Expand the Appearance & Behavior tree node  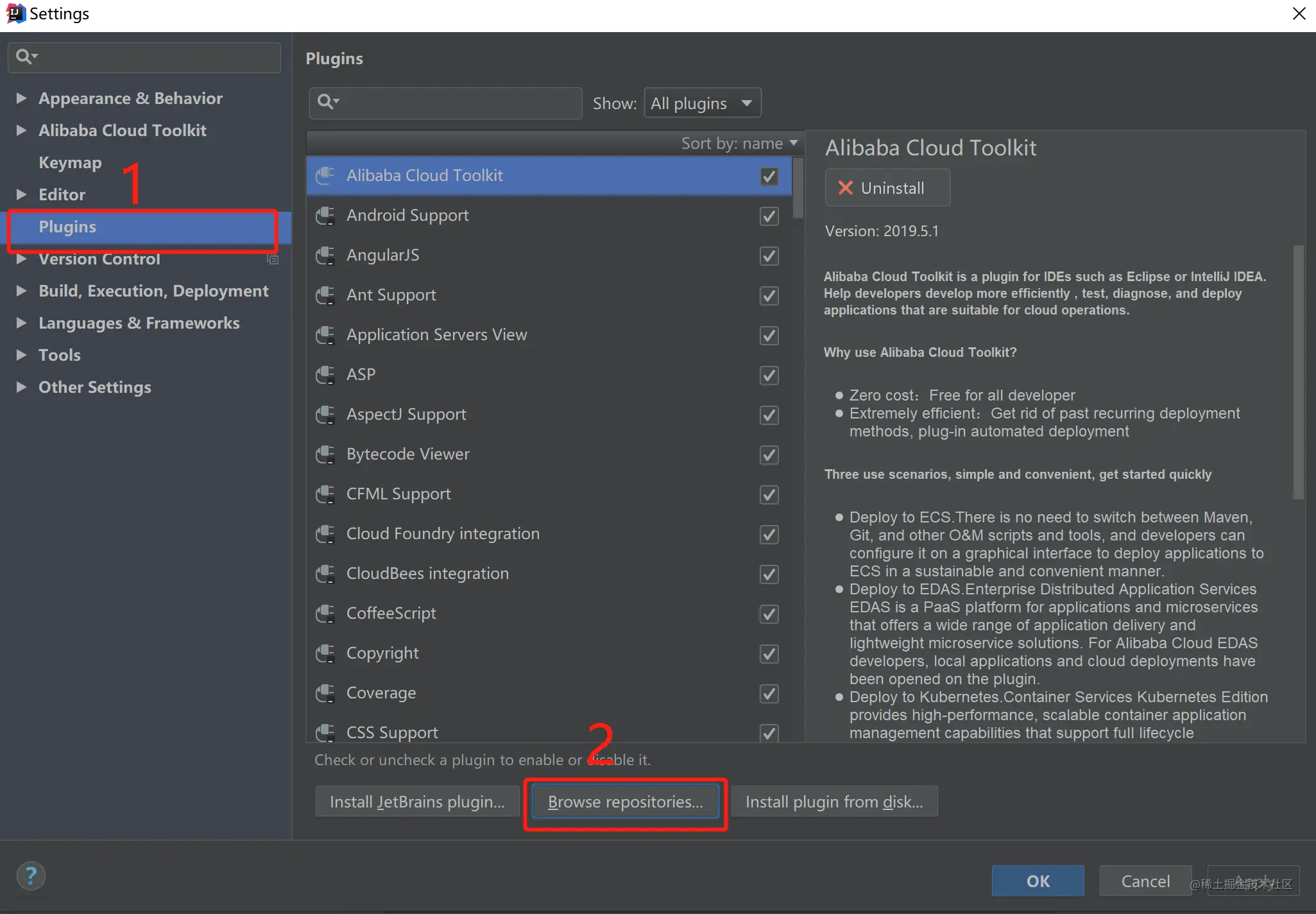[x=21, y=98]
